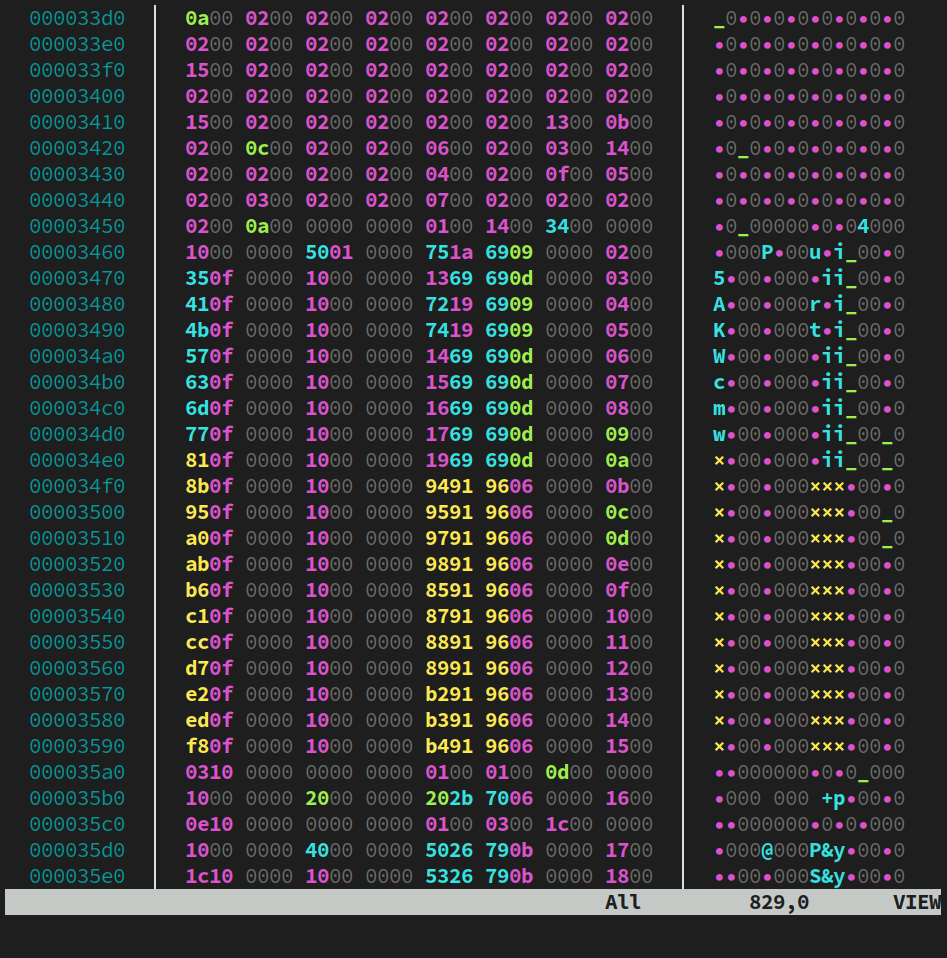Click the hex value b491
Image resolution: width=947 pixels, height=958 pixels.
click(449, 746)
